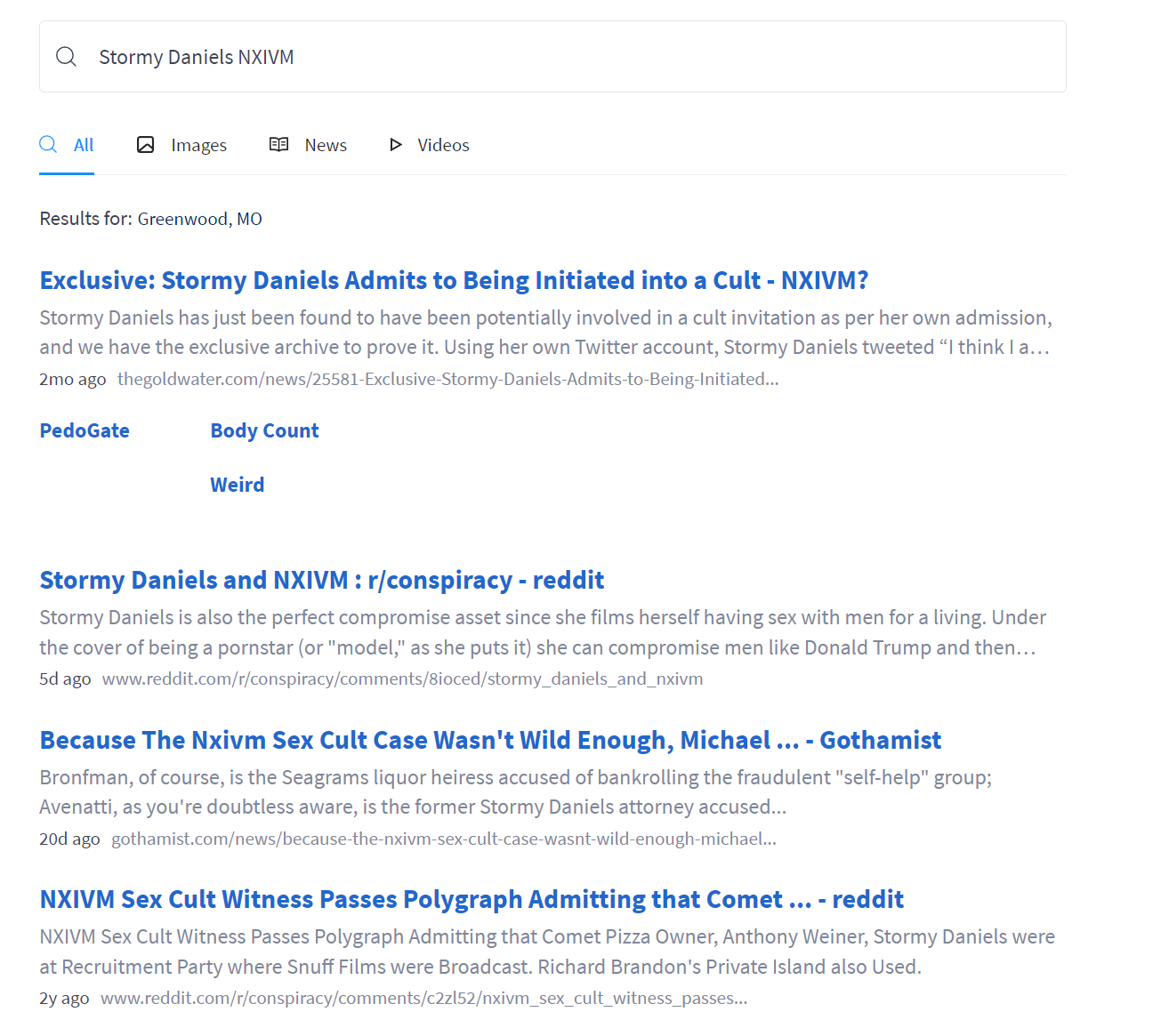
Task: Click the 5d ago timestamp
Action: pyautogui.click(x=65, y=679)
